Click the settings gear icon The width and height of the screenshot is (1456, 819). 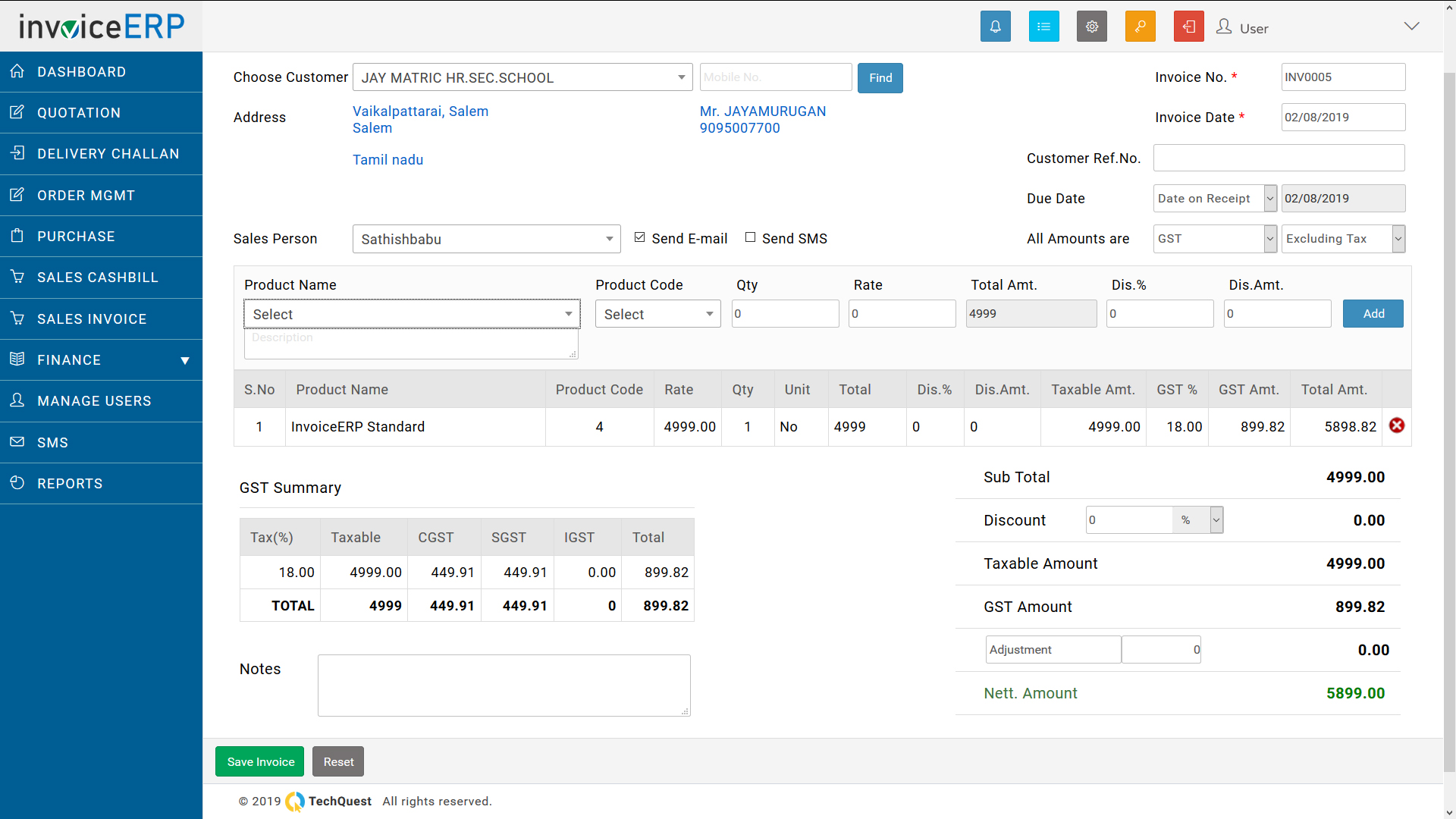[x=1091, y=28]
